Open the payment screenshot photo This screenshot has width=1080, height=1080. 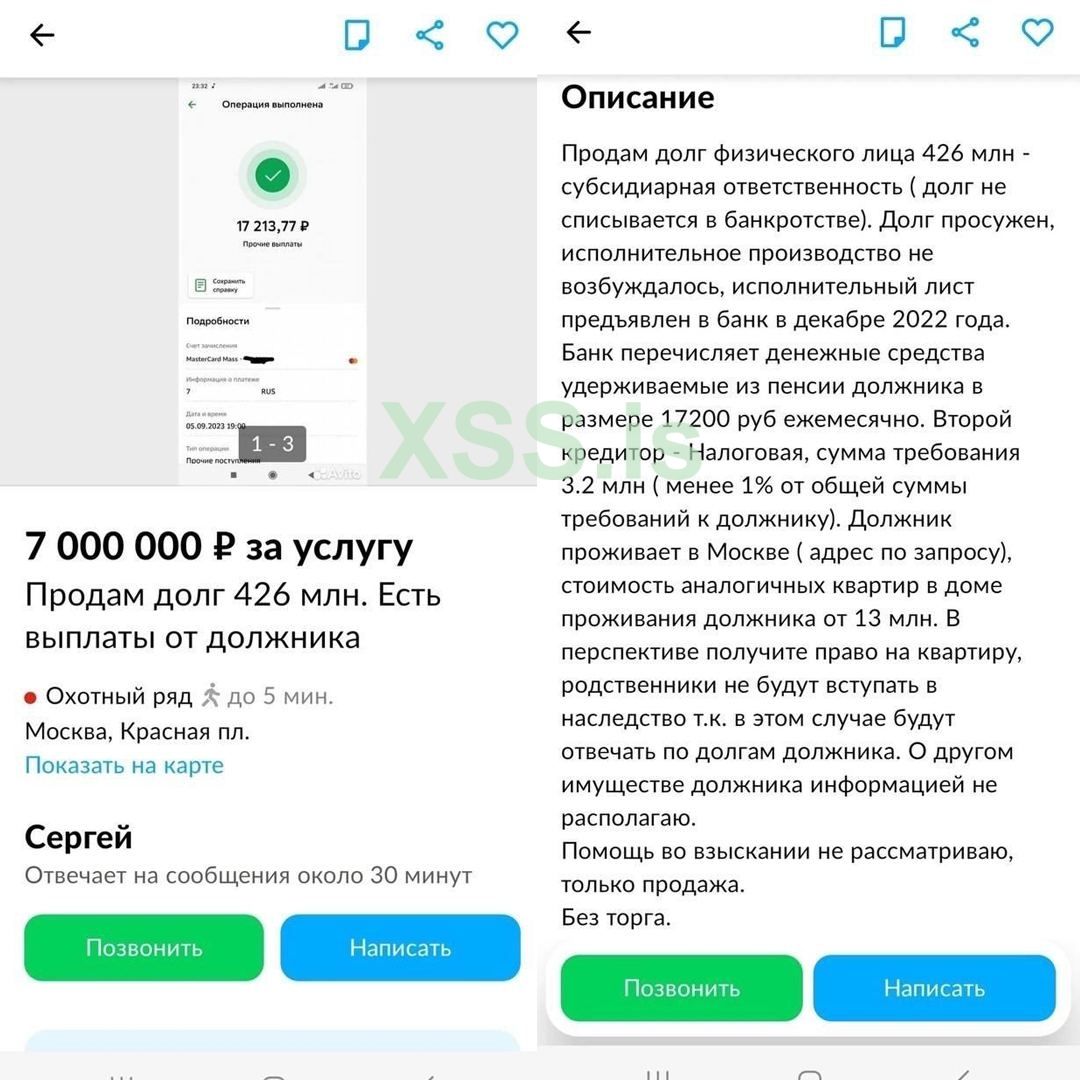[x=273, y=282]
